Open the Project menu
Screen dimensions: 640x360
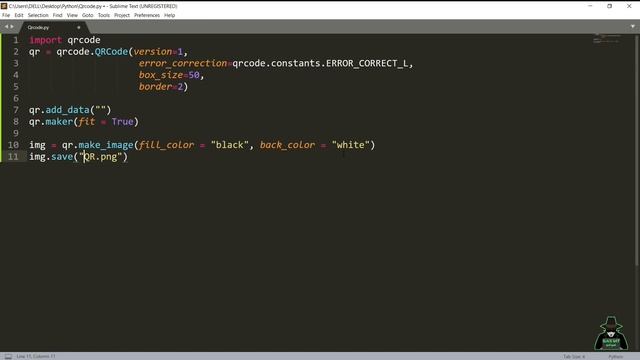[x=122, y=15]
